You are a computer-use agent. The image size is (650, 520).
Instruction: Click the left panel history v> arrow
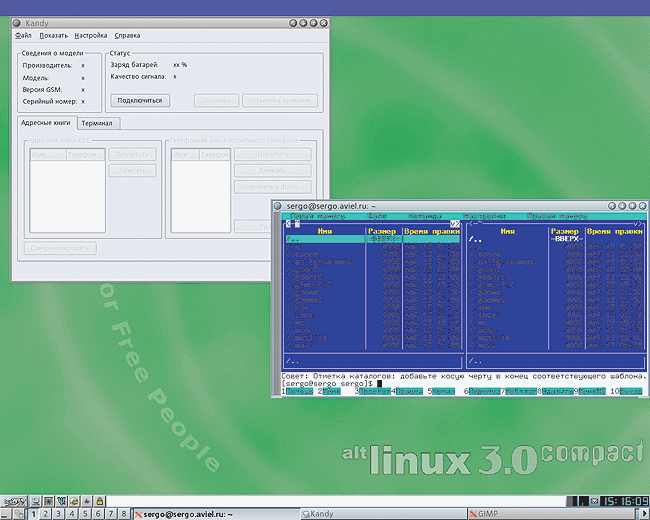pyautogui.click(x=455, y=224)
